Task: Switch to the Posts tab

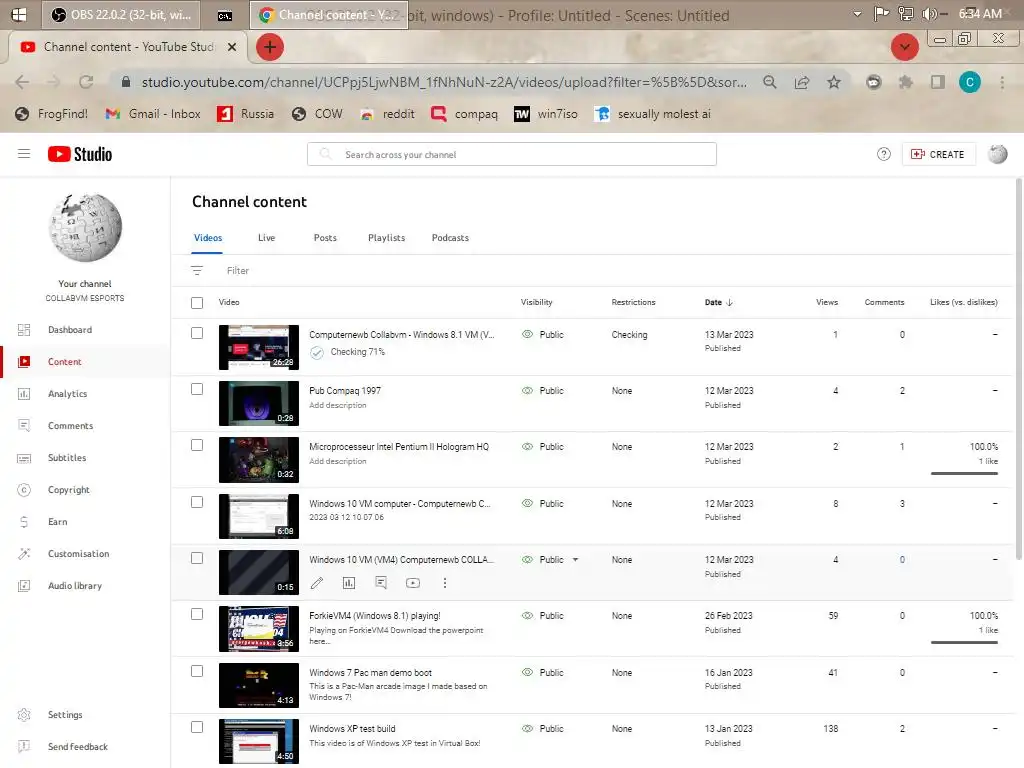Action: click(325, 238)
